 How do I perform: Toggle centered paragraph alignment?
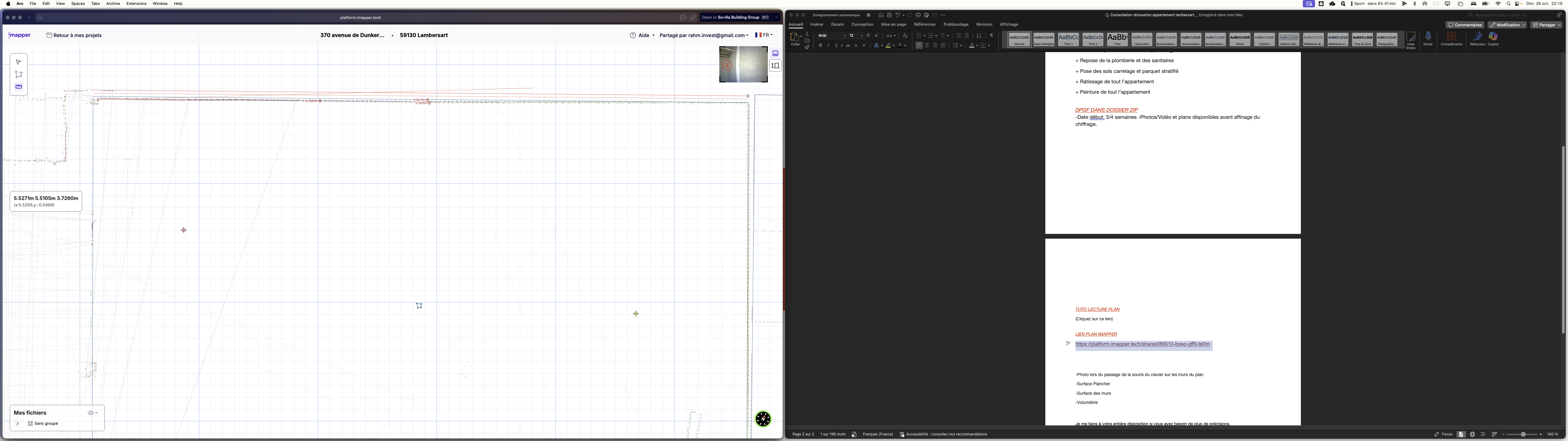[x=927, y=45]
